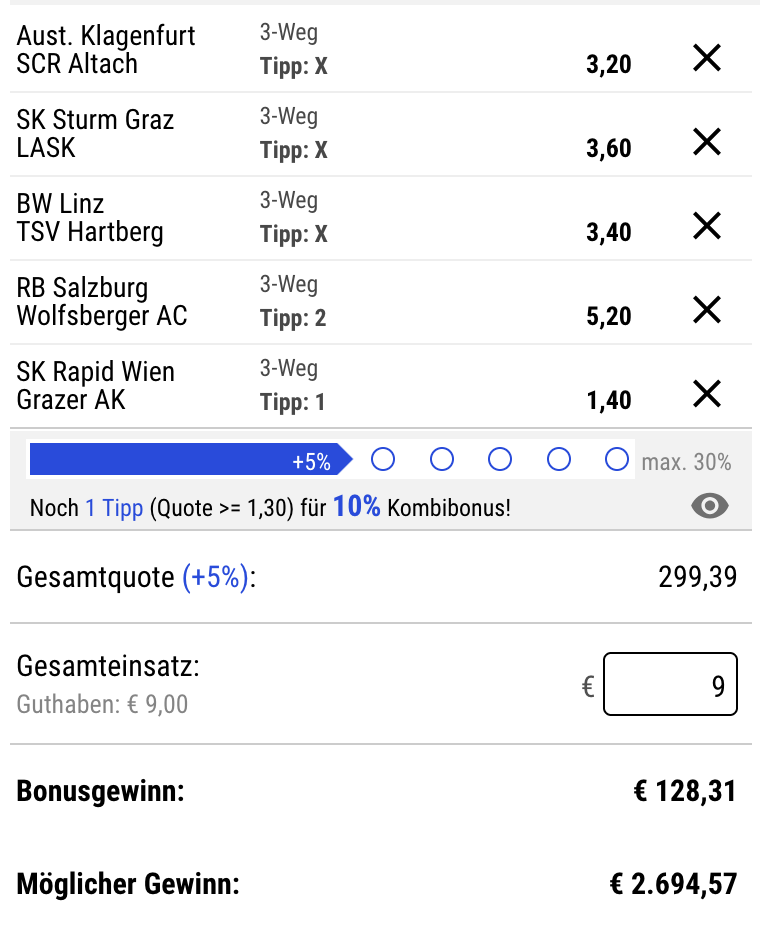The width and height of the screenshot is (766, 928).
Task: Remove the BW Linz vs TSV Hartberg bet
Action: pyautogui.click(x=707, y=226)
